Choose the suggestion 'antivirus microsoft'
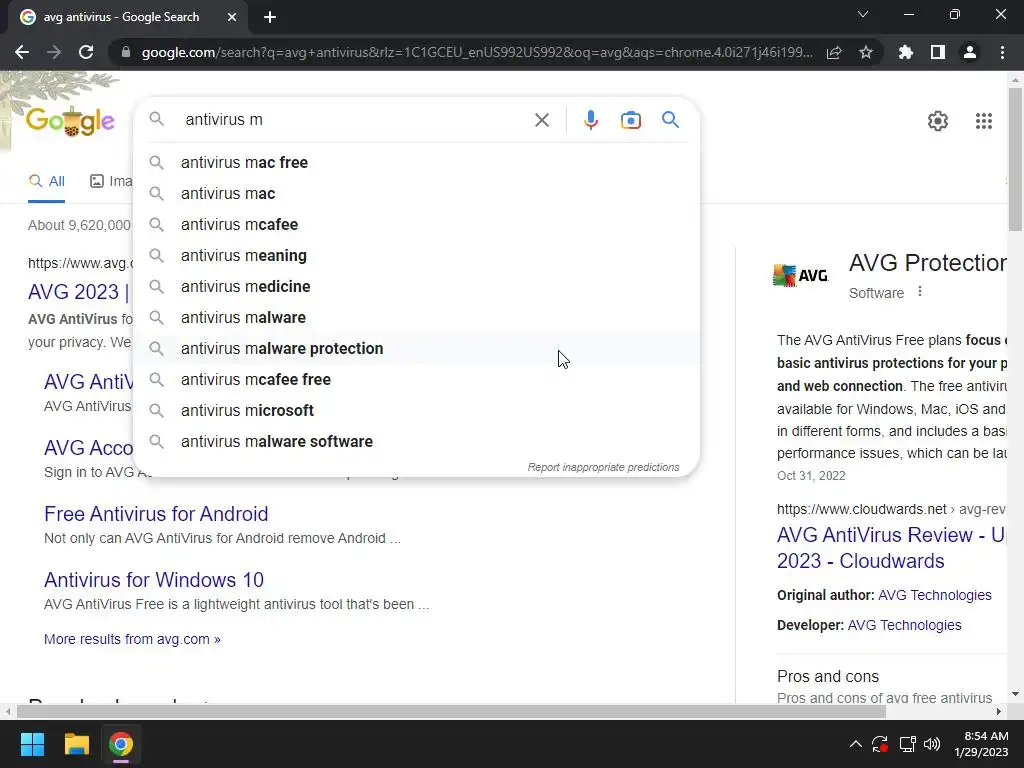This screenshot has height=768, width=1024. click(x=416, y=410)
